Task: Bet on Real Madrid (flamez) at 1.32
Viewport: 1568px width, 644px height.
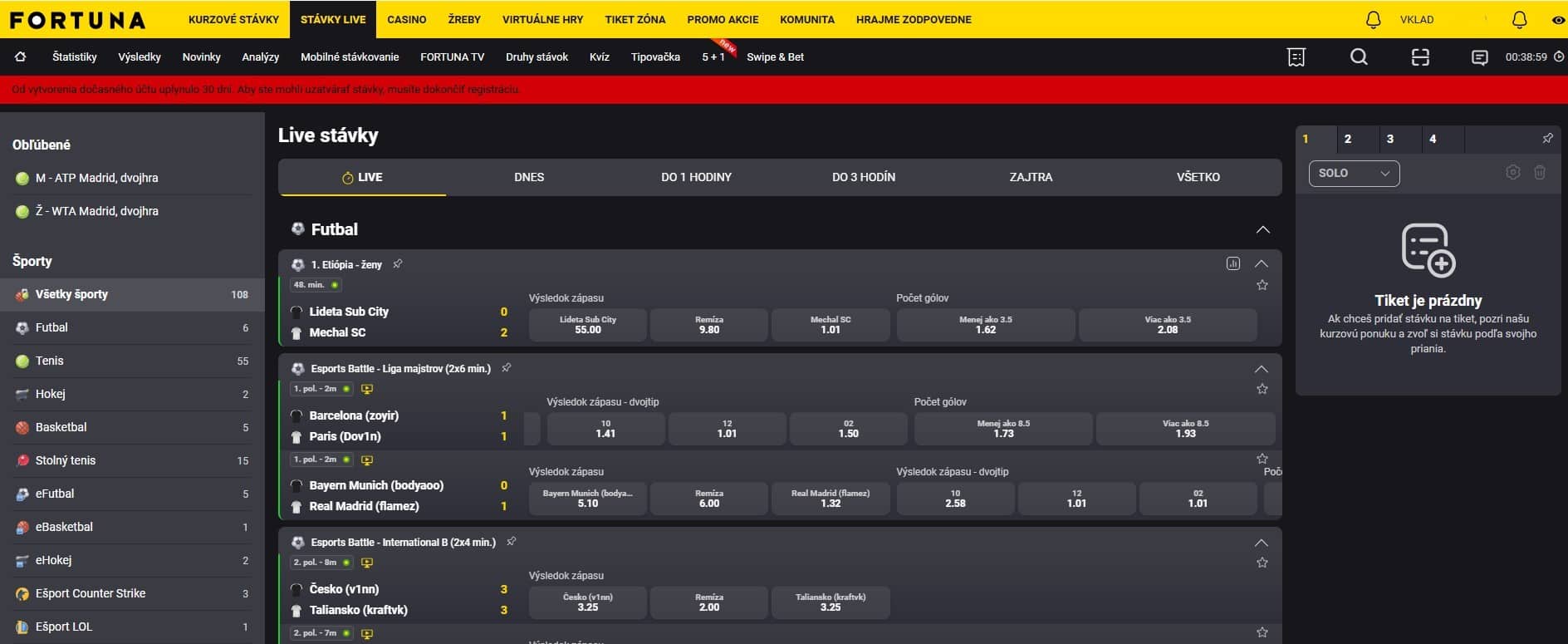Action: tap(831, 499)
